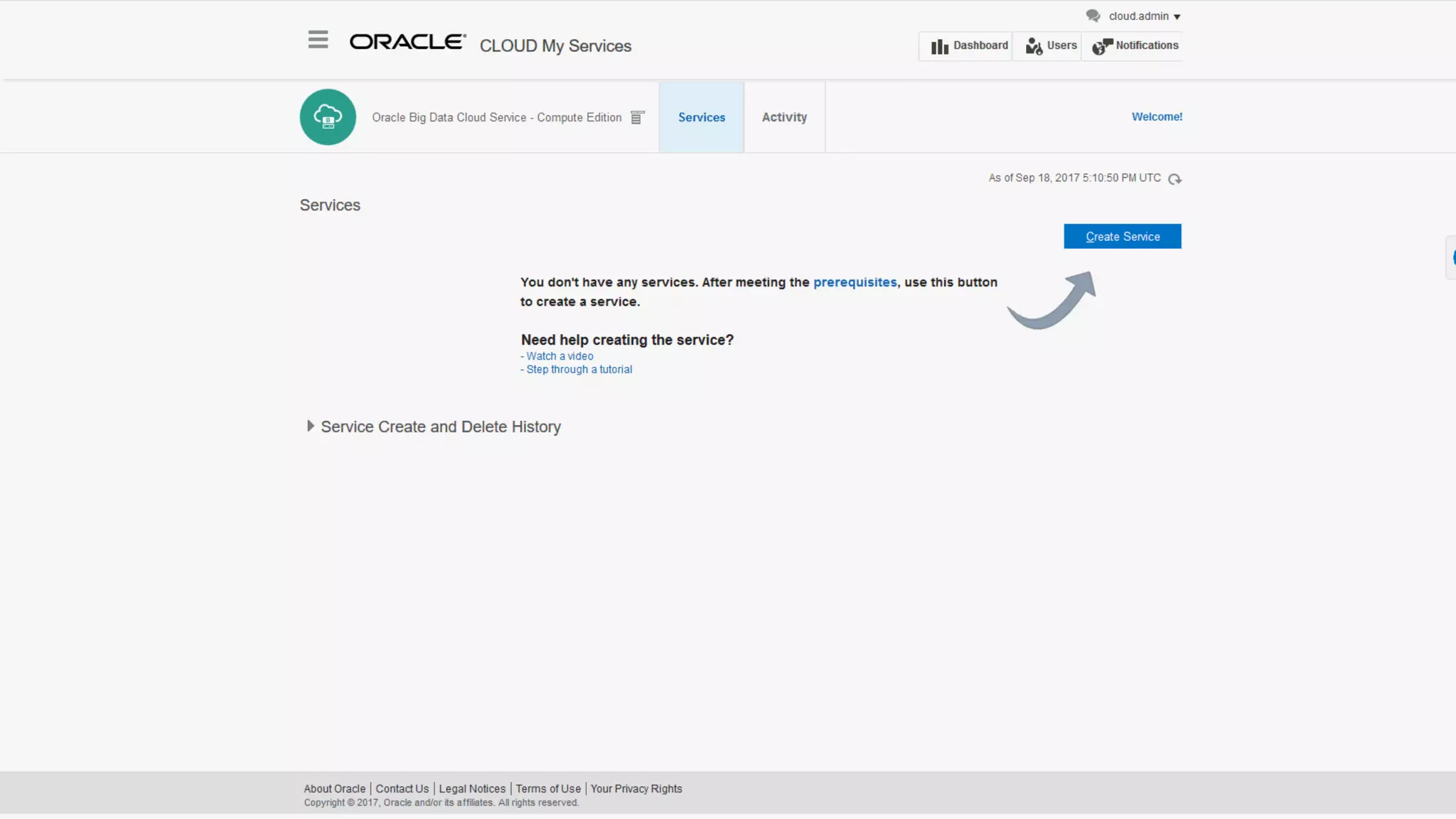Switch to the Services tab
The height and width of the screenshot is (819, 1456).
702,117
